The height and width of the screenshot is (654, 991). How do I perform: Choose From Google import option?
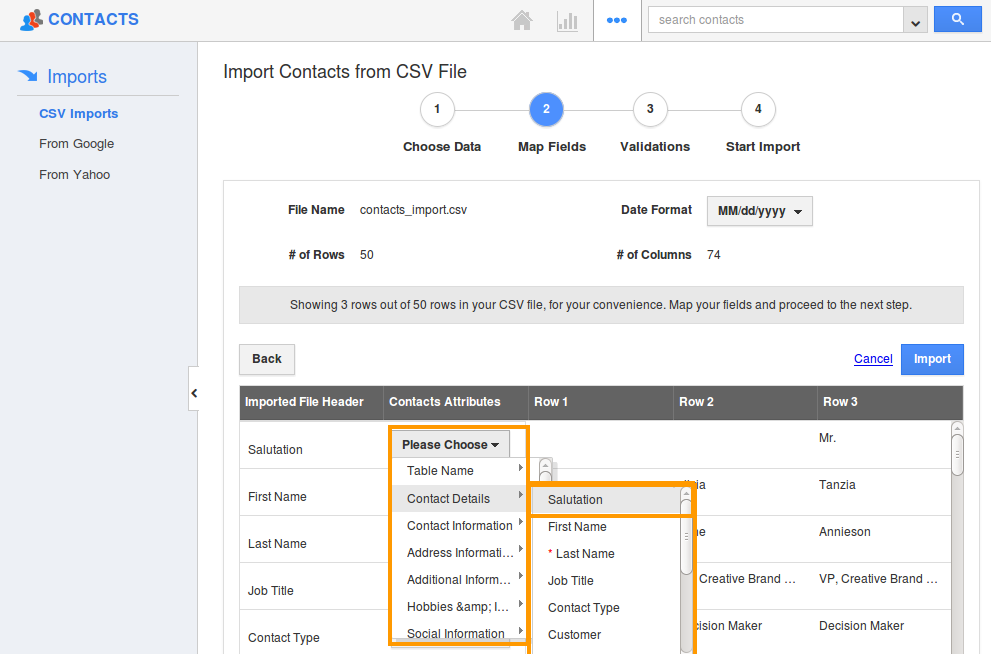pos(76,144)
